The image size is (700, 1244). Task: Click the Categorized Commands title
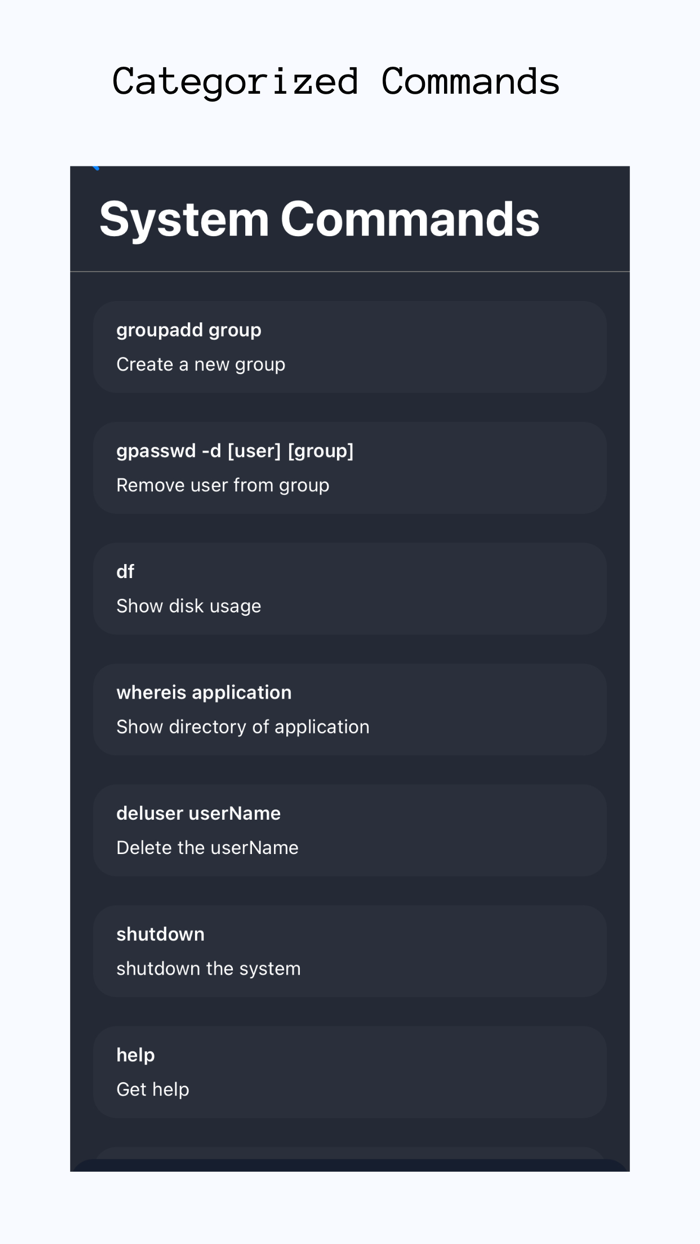(336, 81)
